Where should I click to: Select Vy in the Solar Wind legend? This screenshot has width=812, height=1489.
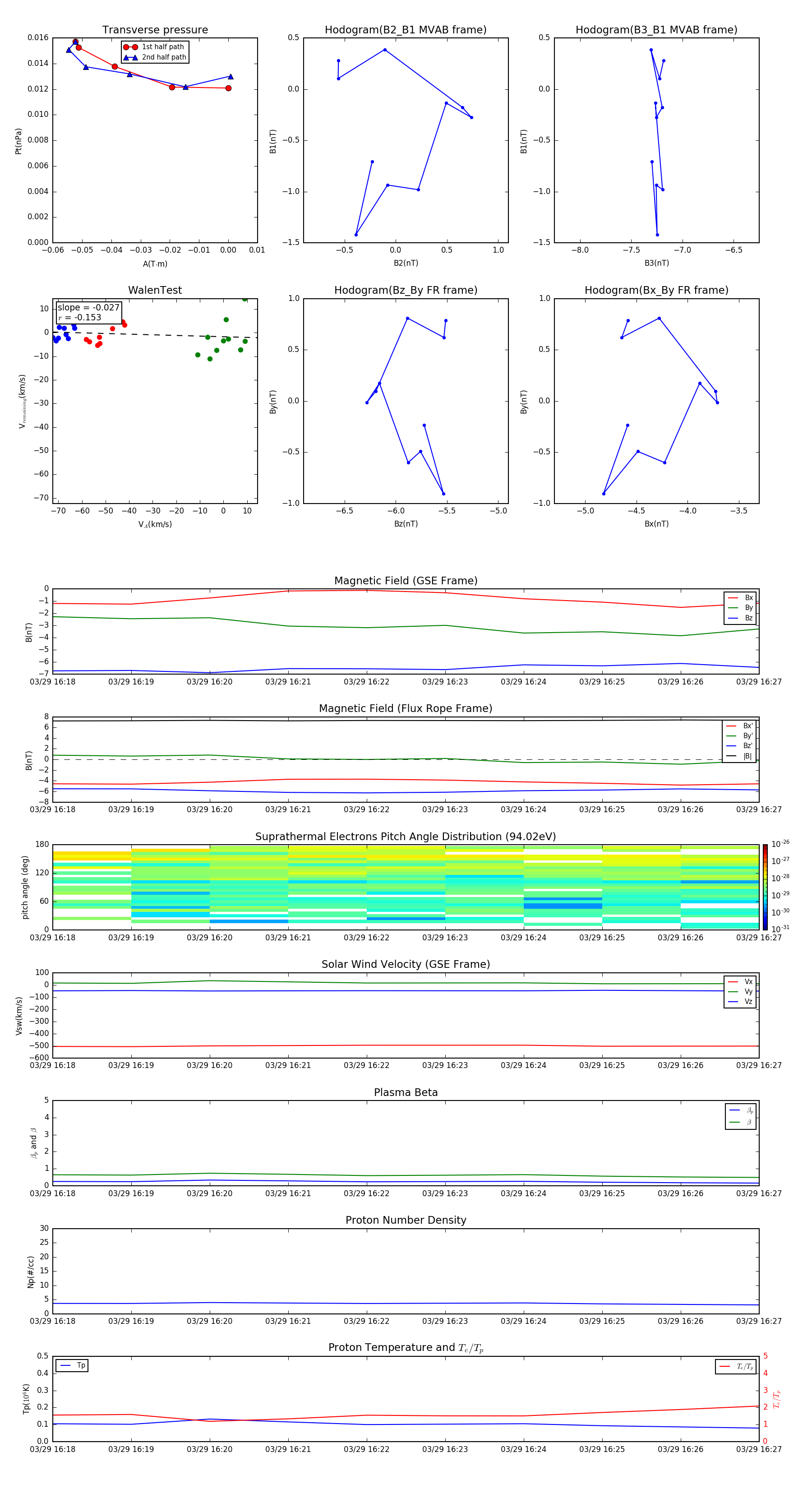pyautogui.click(x=740, y=992)
